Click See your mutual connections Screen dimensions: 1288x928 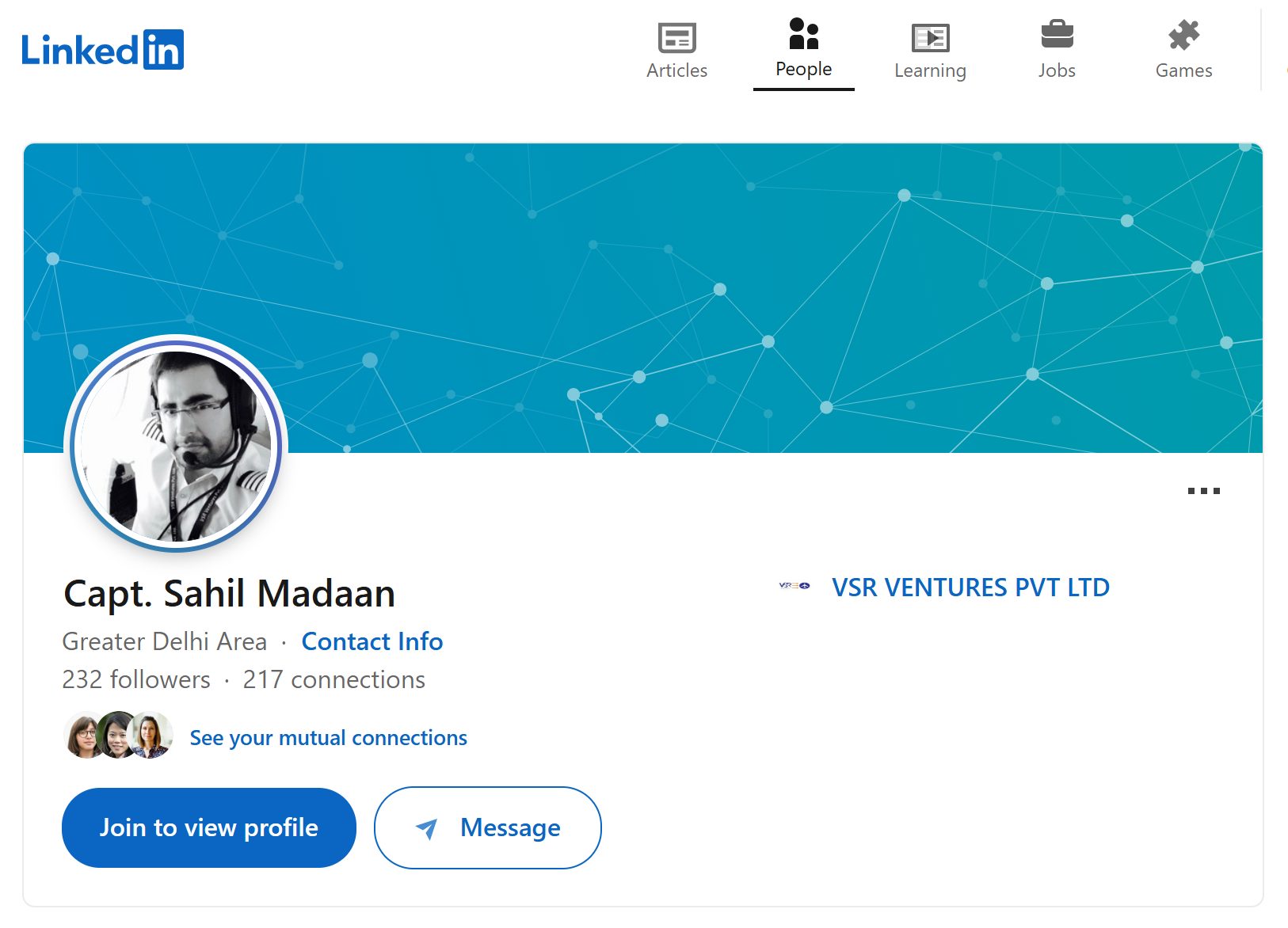tap(328, 738)
